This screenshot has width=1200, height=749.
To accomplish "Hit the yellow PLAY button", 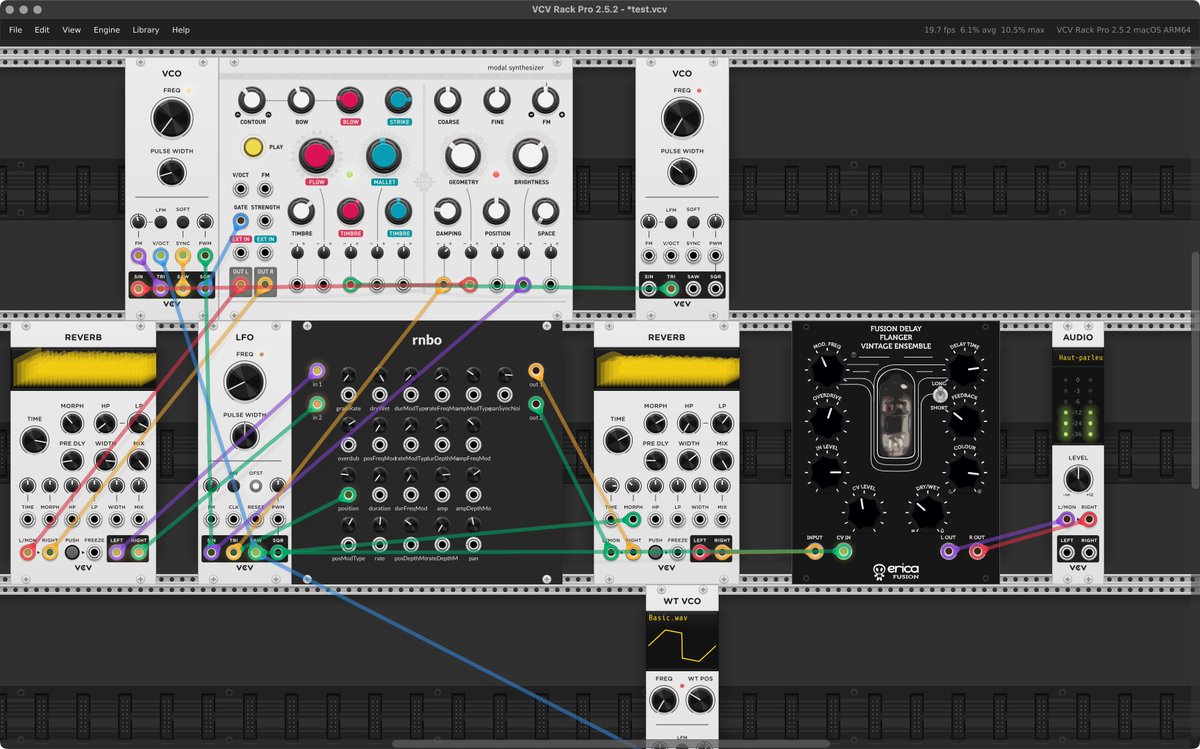I will [x=253, y=147].
